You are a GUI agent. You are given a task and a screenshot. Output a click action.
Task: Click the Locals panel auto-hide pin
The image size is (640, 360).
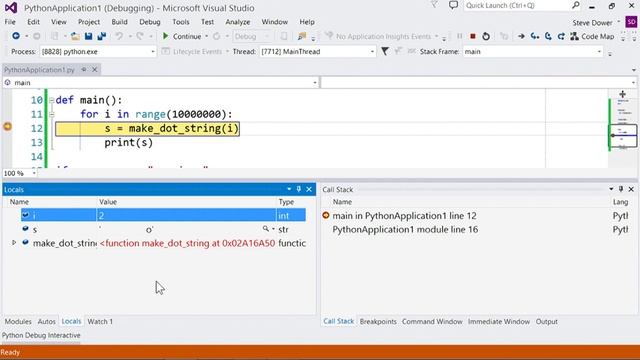[x=299, y=189]
